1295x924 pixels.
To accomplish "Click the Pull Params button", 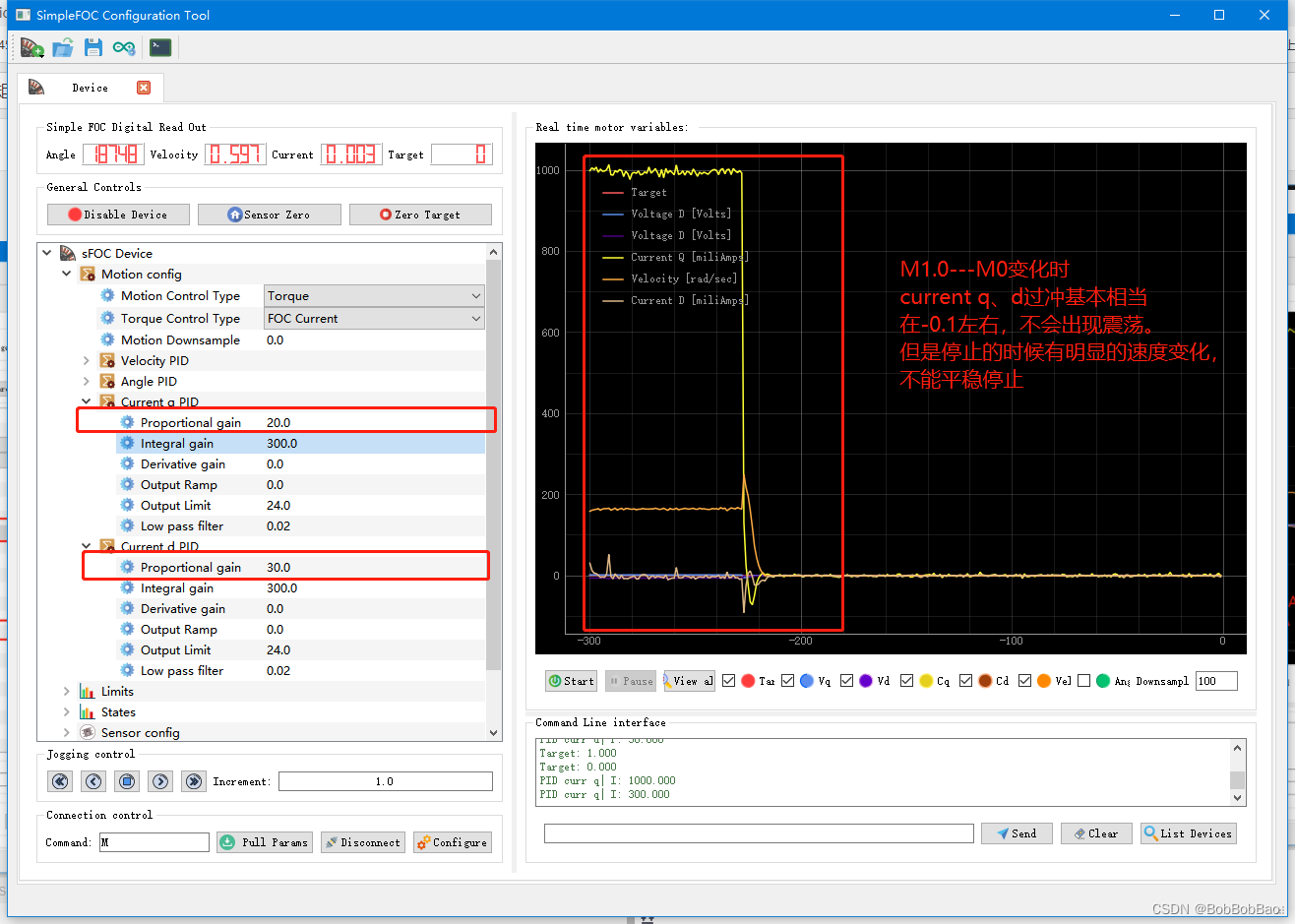I will [265, 842].
